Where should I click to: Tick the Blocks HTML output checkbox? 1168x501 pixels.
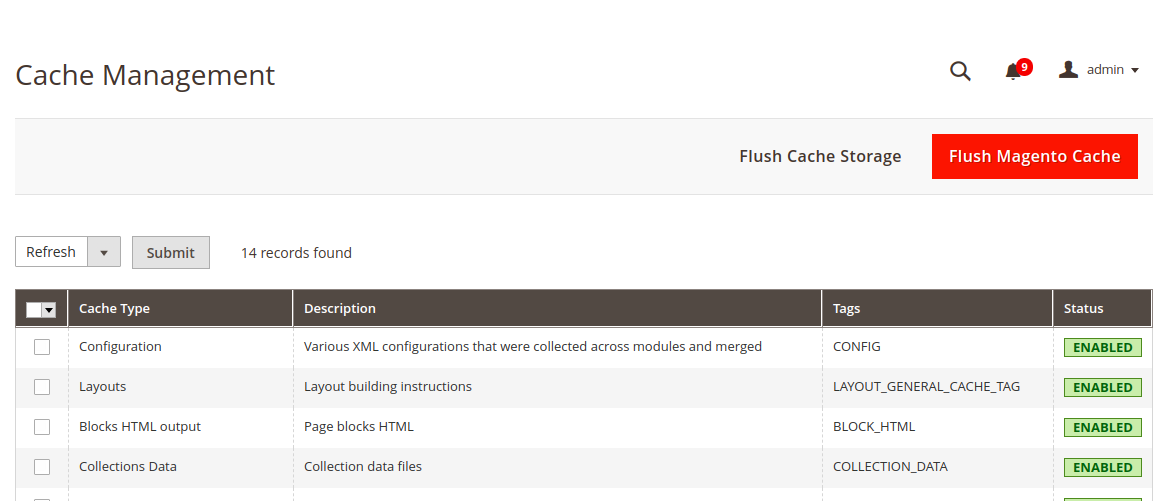click(42, 427)
